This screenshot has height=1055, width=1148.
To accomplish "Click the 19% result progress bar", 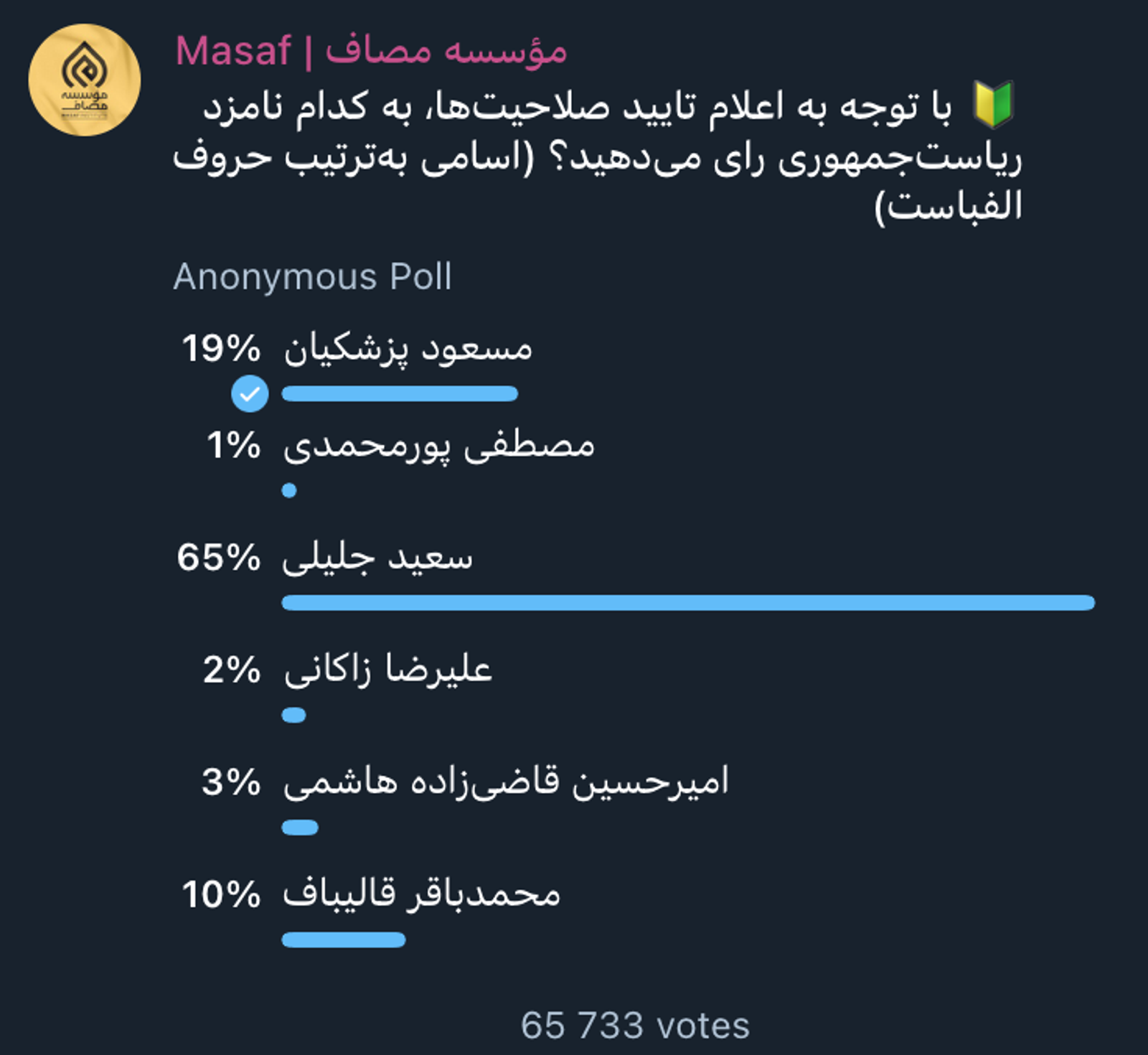I will click(400, 393).
